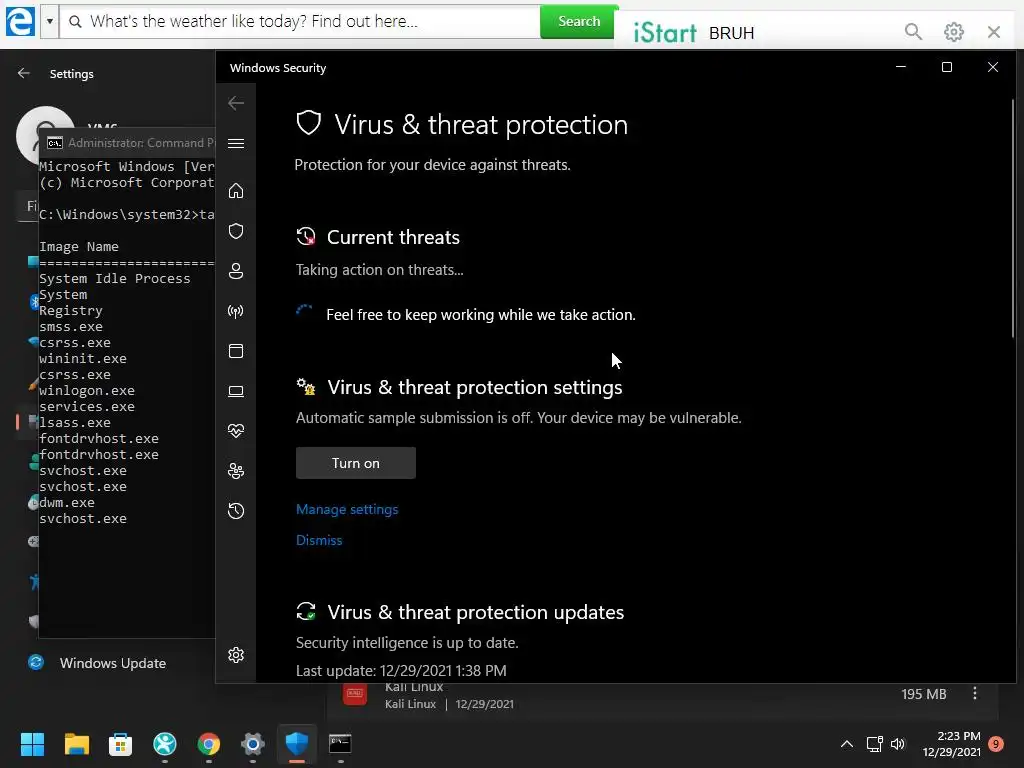Screen dimensions: 1024x768
Task: Click the Dismiss link
Action: tap(319, 540)
